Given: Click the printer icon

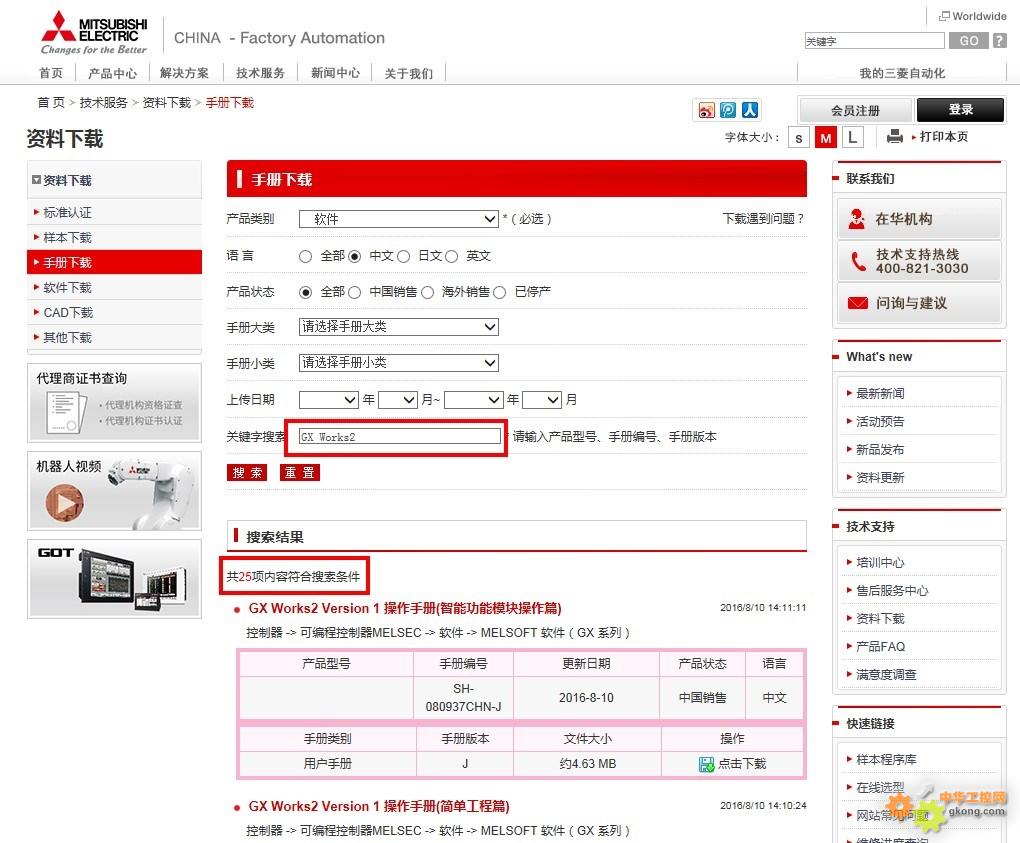Looking at the screenshot, I should click(894, 137).
